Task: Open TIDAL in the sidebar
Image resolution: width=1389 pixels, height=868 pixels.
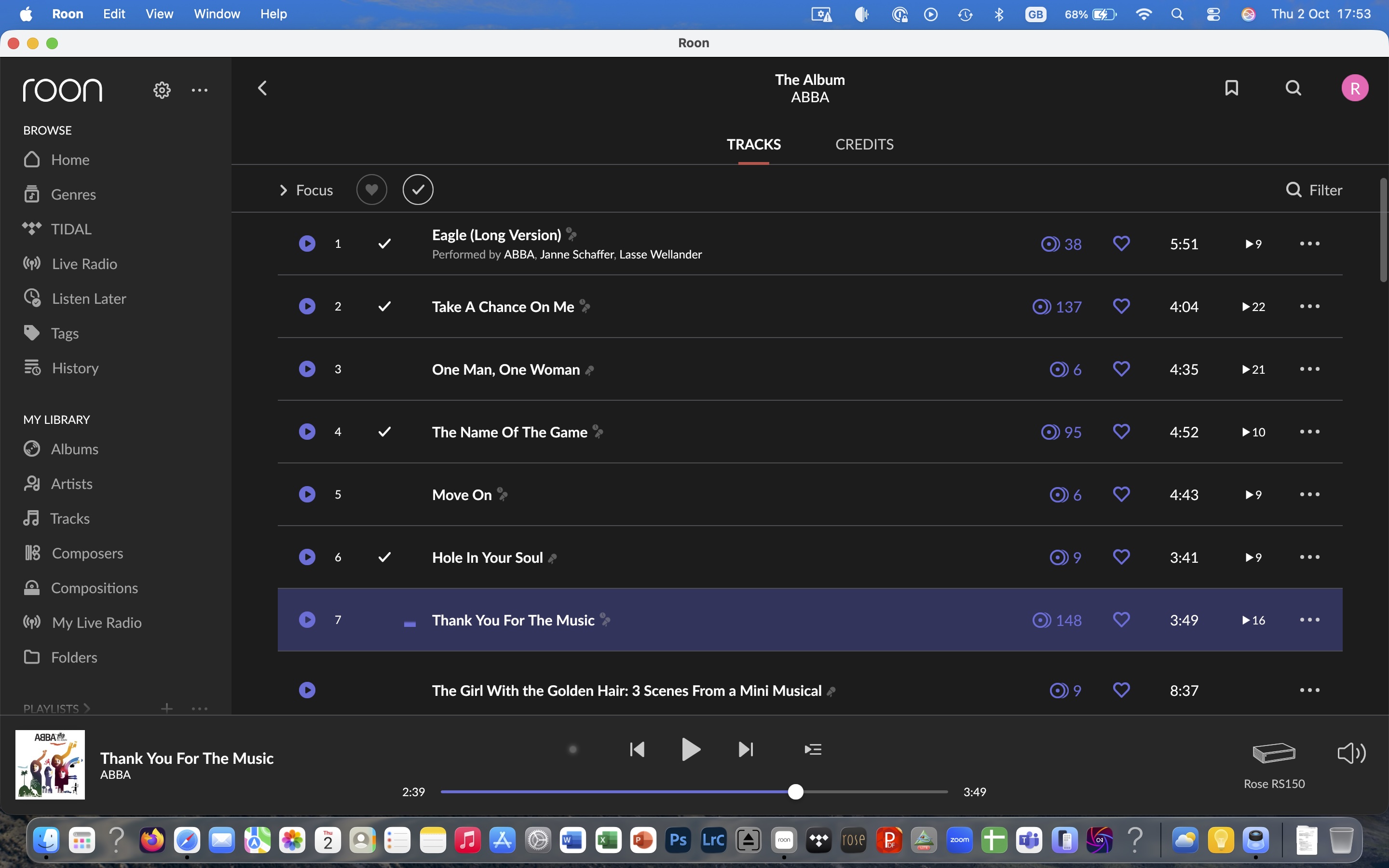Action: [x=70, y=229]
